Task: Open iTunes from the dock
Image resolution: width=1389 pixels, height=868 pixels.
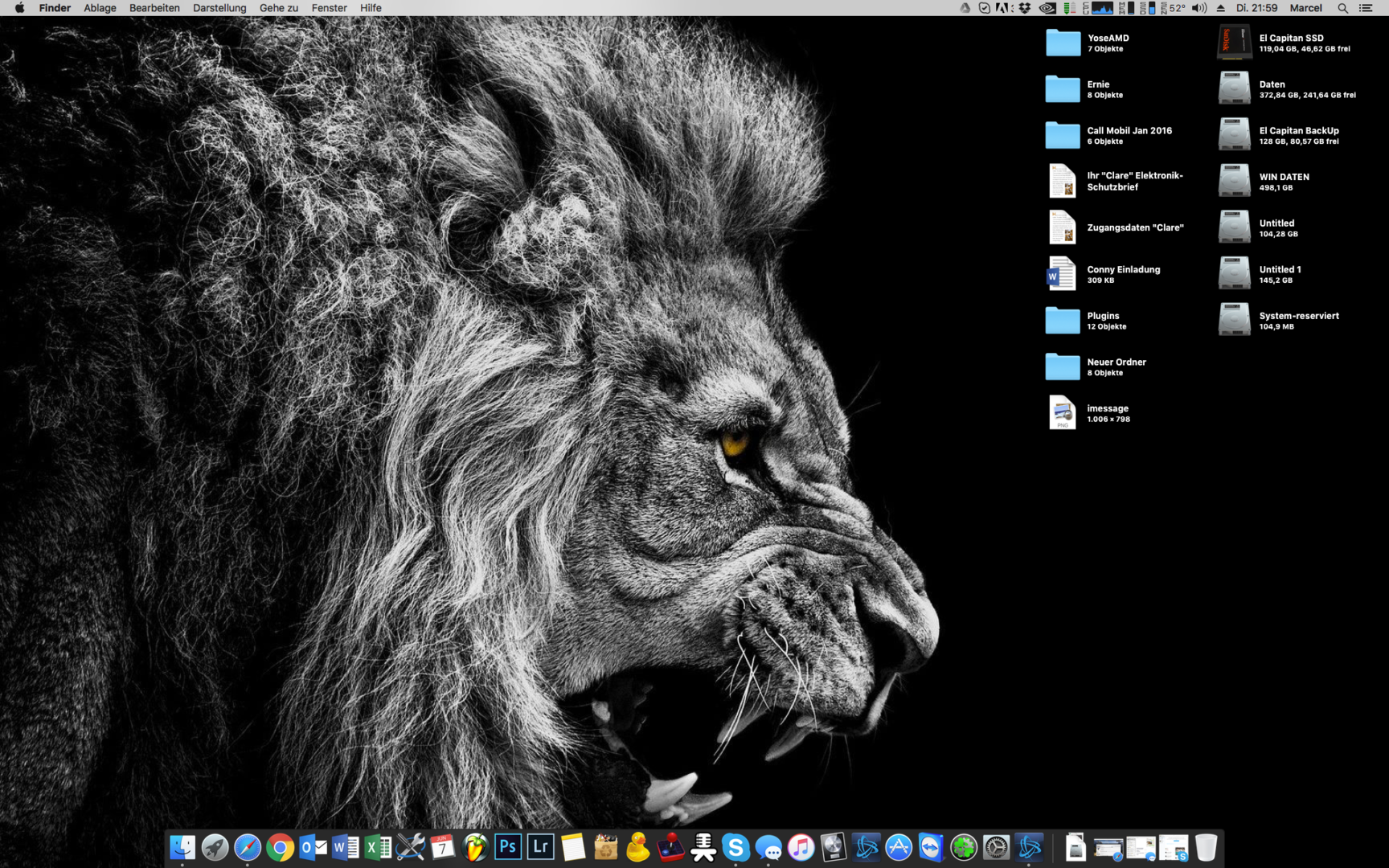Action: point(801,847)
